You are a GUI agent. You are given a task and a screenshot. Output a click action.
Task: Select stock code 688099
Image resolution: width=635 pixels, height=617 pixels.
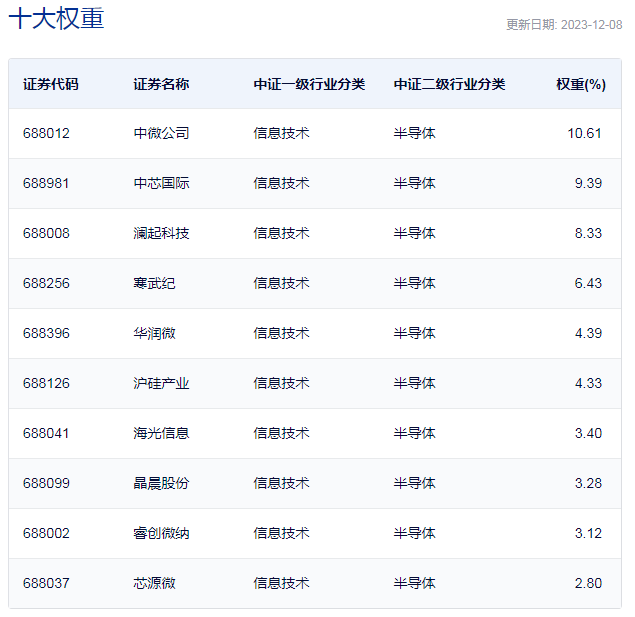pos(46,483)
